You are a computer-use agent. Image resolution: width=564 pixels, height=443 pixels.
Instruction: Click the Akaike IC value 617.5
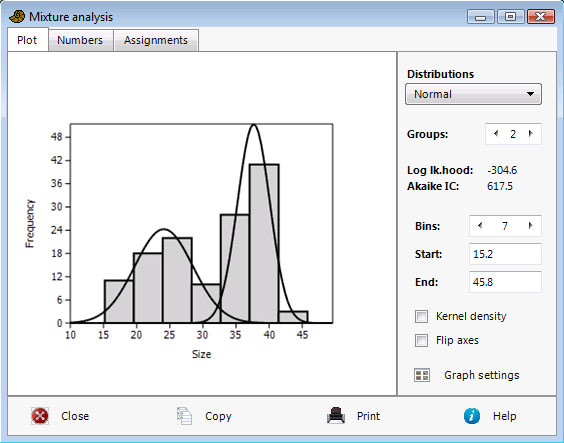(x=500, y=186)
